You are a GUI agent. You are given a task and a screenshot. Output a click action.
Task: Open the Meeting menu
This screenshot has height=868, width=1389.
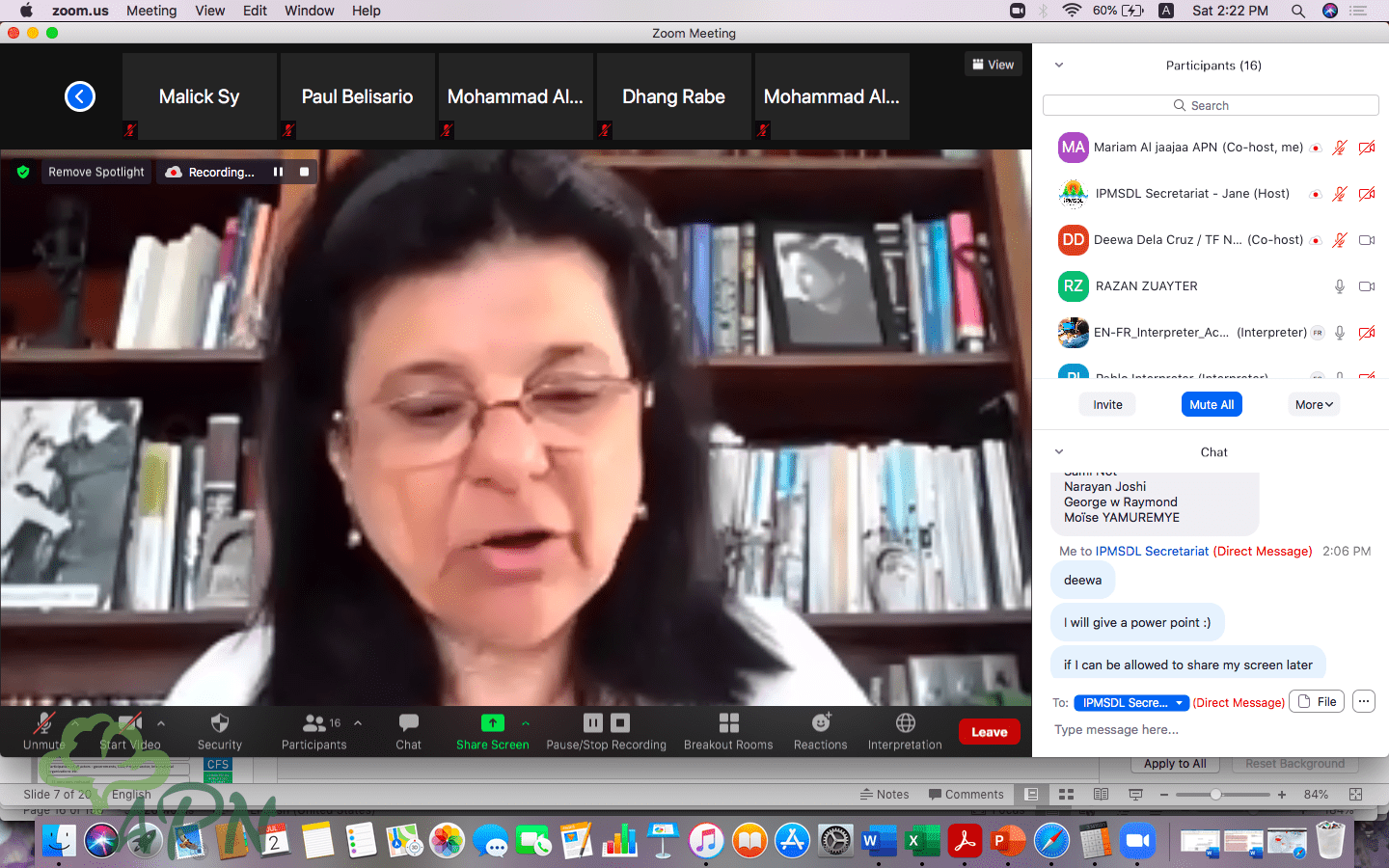[x=151, y=11]
